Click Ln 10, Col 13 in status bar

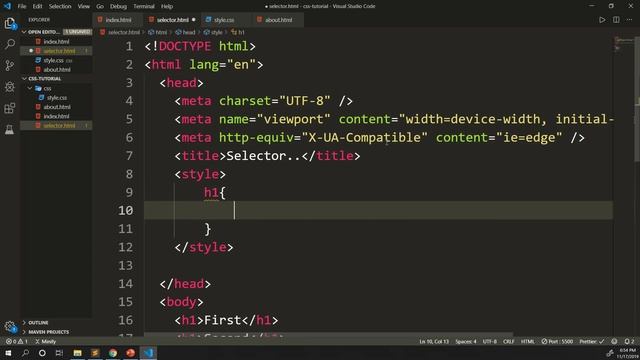[433, 341]
